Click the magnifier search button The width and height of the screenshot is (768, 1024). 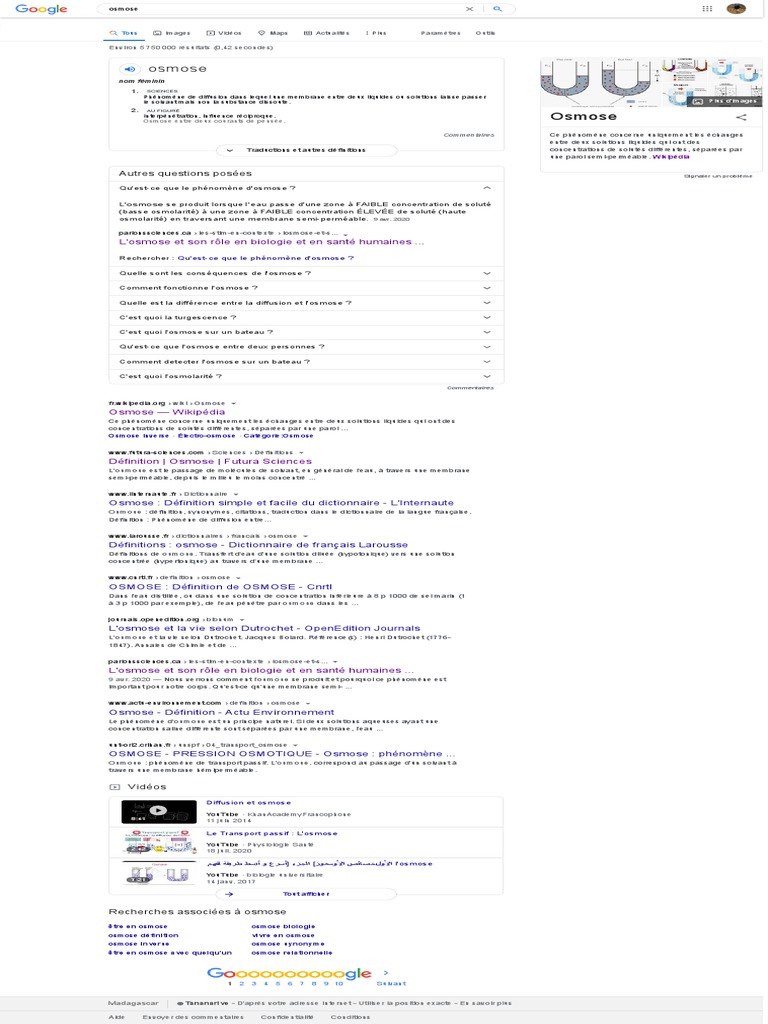coord(497,9)
